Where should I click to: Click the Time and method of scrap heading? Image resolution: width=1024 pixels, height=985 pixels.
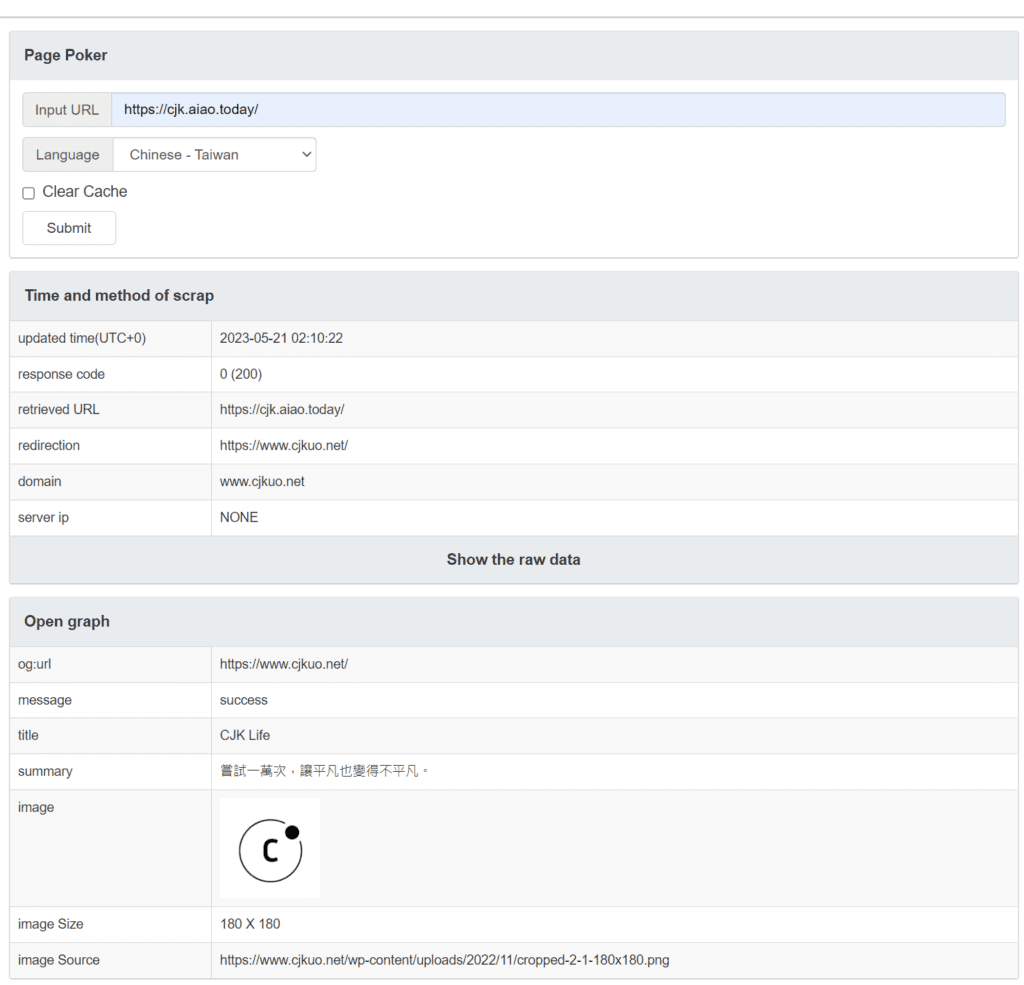click(x=120, y=296)
